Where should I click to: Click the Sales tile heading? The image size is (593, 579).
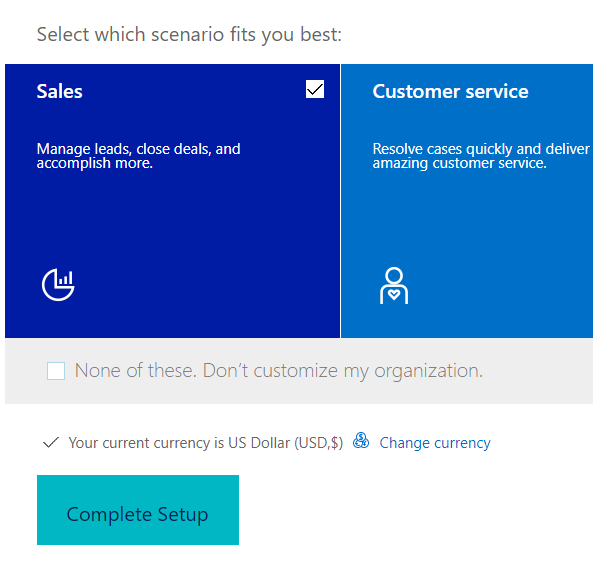tap(59, 92)
